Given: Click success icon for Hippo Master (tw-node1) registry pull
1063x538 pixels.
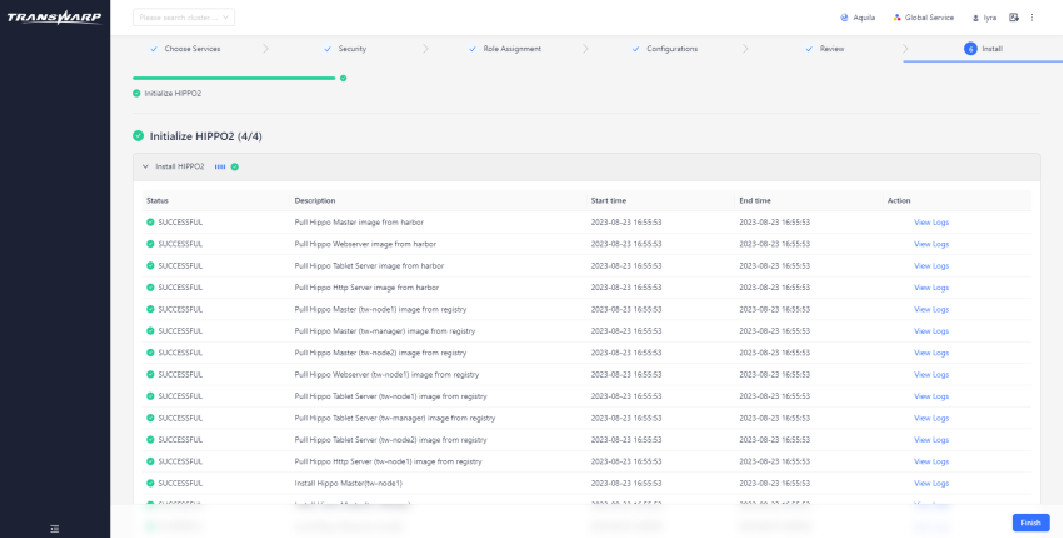Looking at the screenshot, I should click(150, 309).
